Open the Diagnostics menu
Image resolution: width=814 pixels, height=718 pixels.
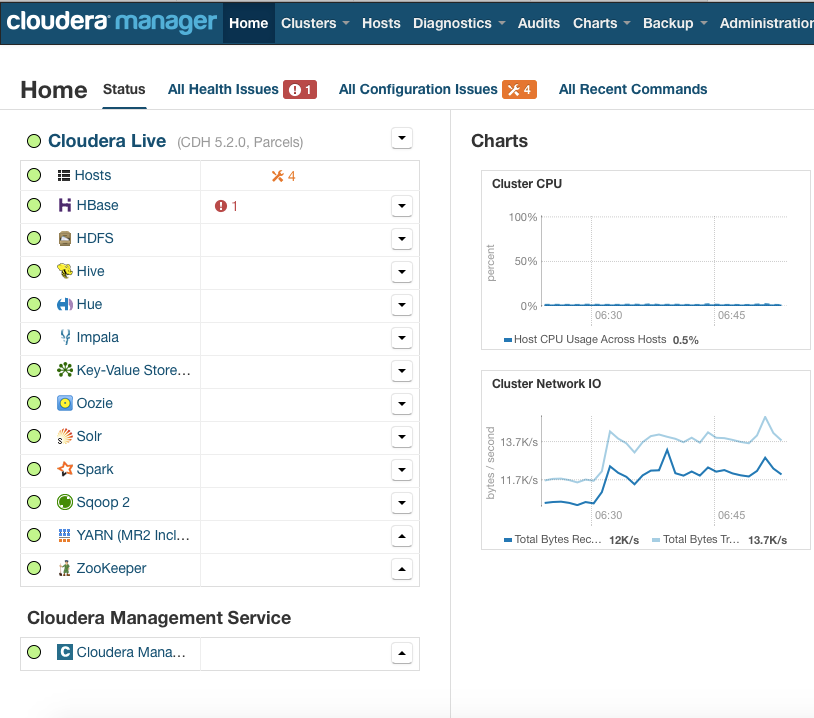tap(459, 23)
